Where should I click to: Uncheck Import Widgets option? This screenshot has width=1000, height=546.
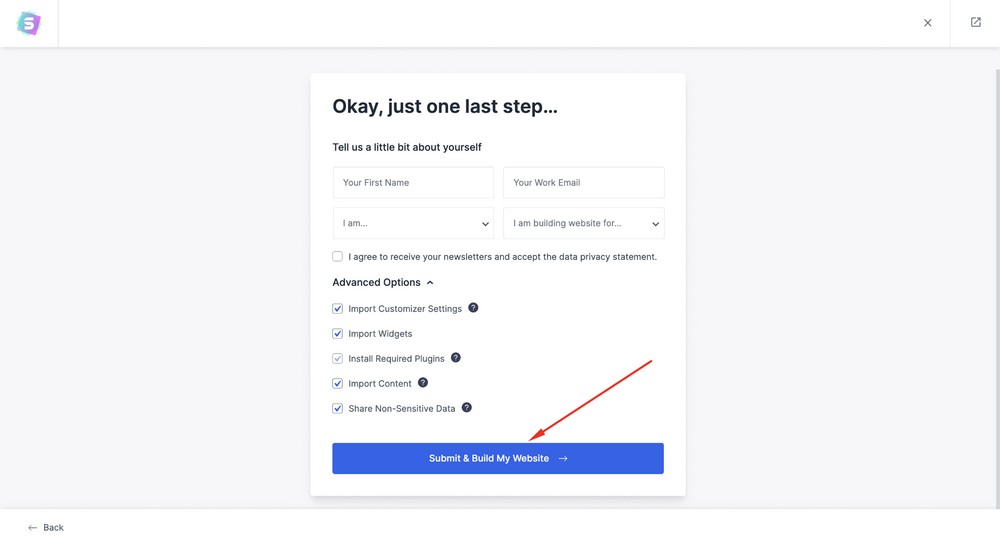(x=338, y=334)
